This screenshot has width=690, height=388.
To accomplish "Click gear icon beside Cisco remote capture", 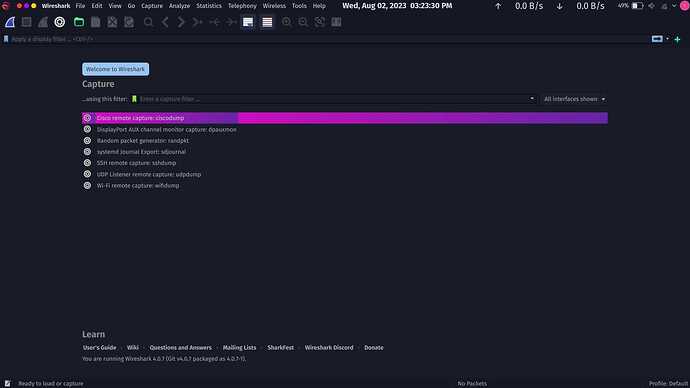I will [87, 118].
